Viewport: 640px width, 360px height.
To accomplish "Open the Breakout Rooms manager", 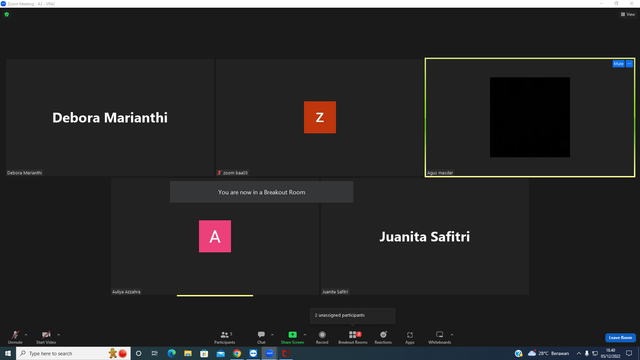I will pos(353,337).
